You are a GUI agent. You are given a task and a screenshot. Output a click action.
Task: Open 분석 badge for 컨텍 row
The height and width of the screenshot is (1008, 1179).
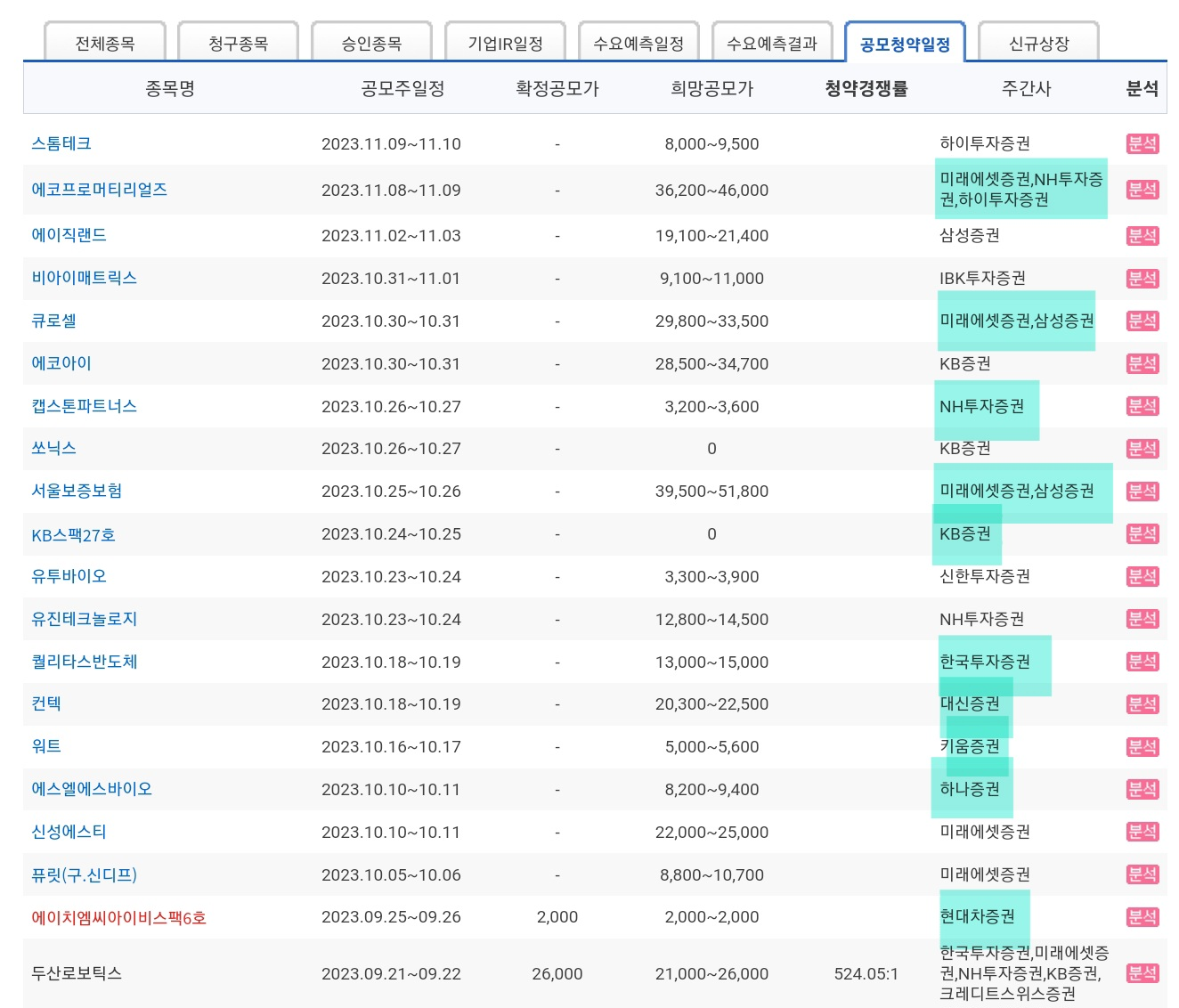tap(1142, 704)
